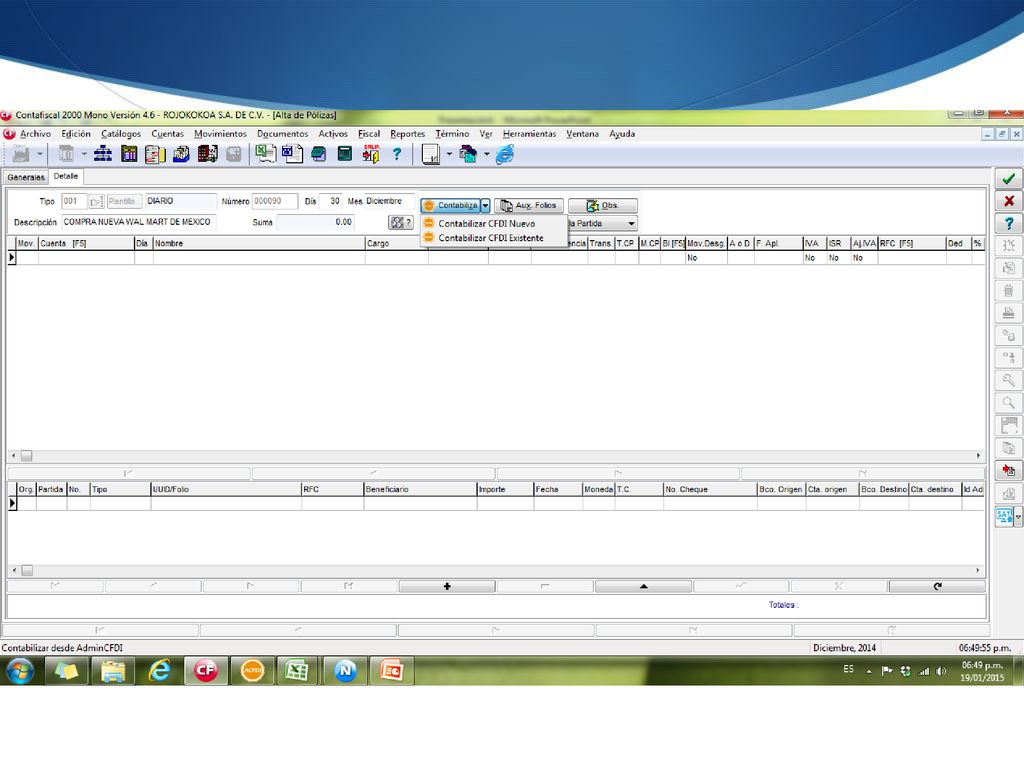This screenshot has height=768, width=1024.
Task: Click the Cuenta [F5] column header
Action: (86, 243)
